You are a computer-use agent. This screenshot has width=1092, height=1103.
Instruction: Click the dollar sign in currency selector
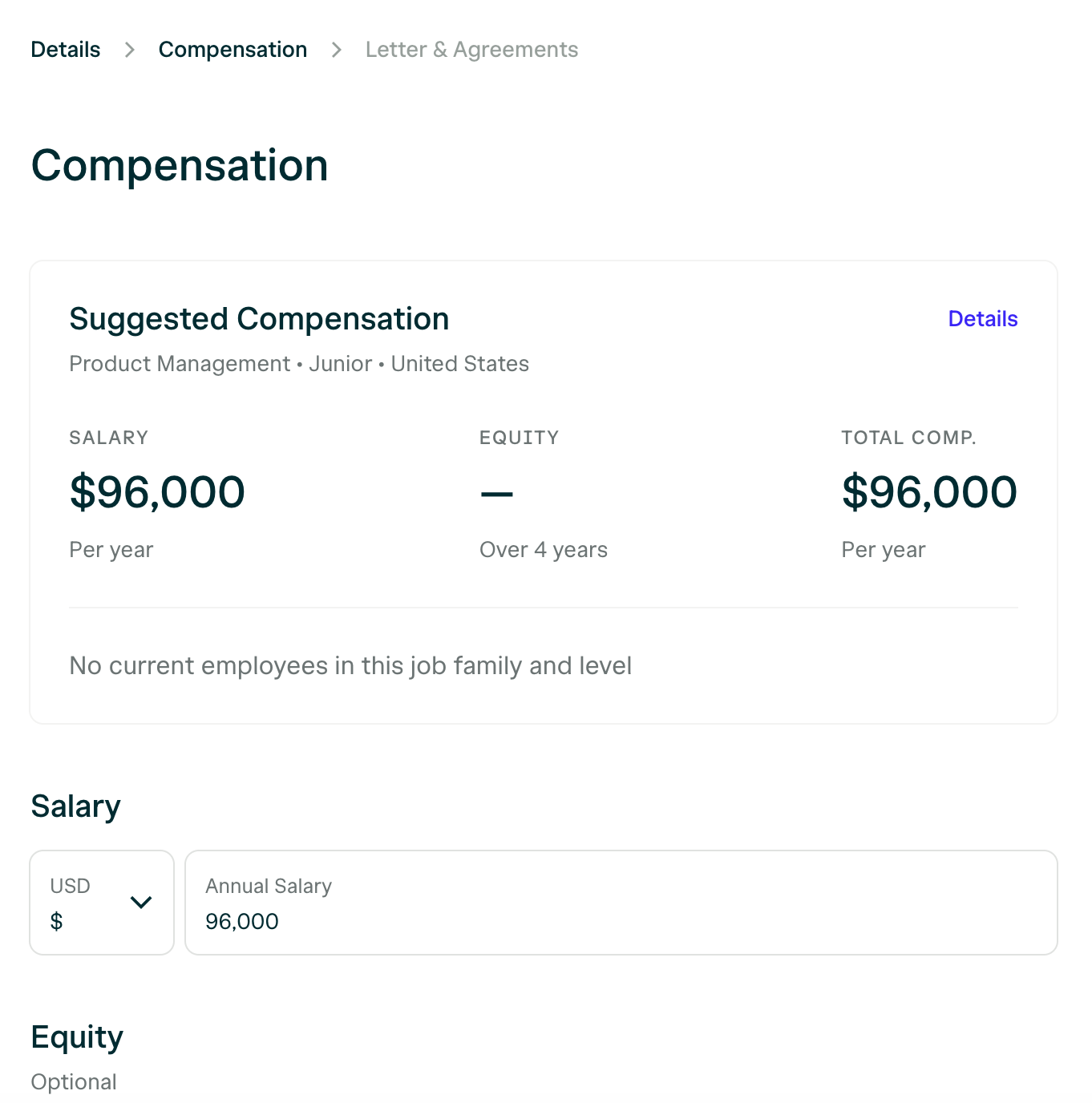coord(56,922)
